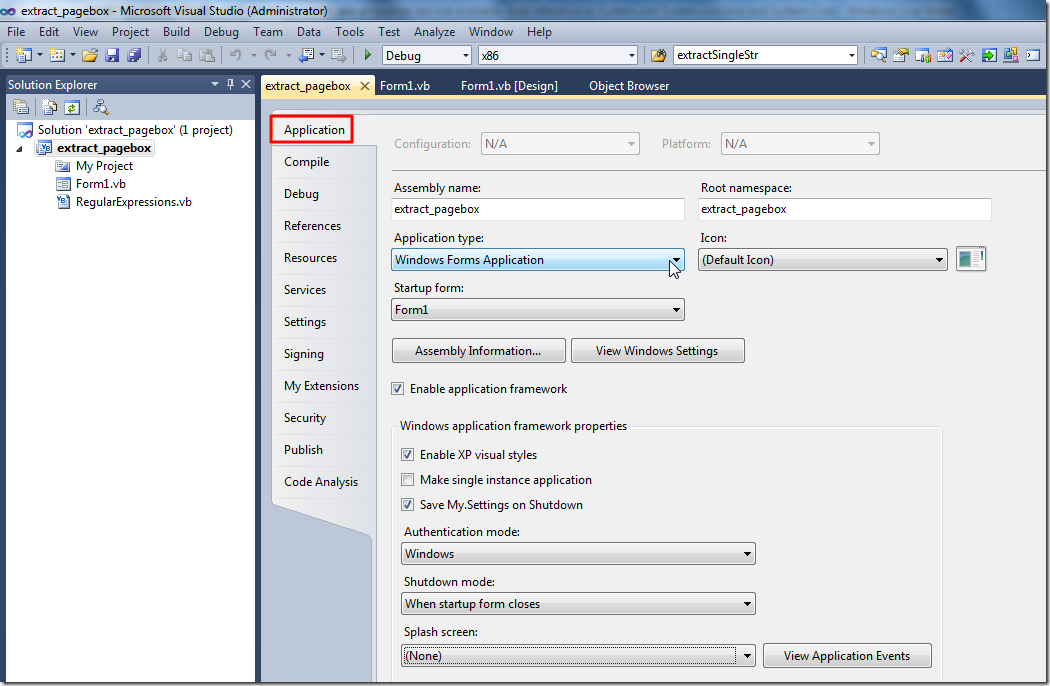Open Solution Explorer from the toolbar icon
The image size is (1050, 686).
pyautogui.click(x=879, y=55)
